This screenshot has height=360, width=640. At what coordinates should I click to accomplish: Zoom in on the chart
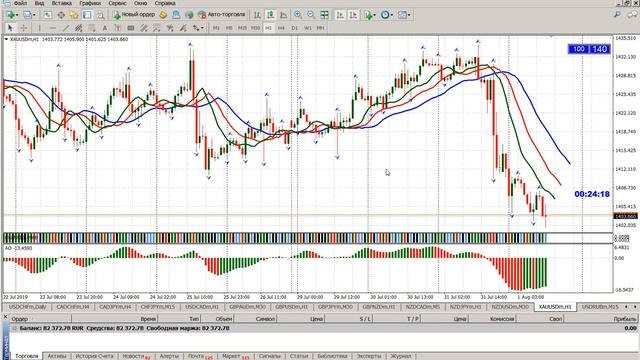coord(298,15)
